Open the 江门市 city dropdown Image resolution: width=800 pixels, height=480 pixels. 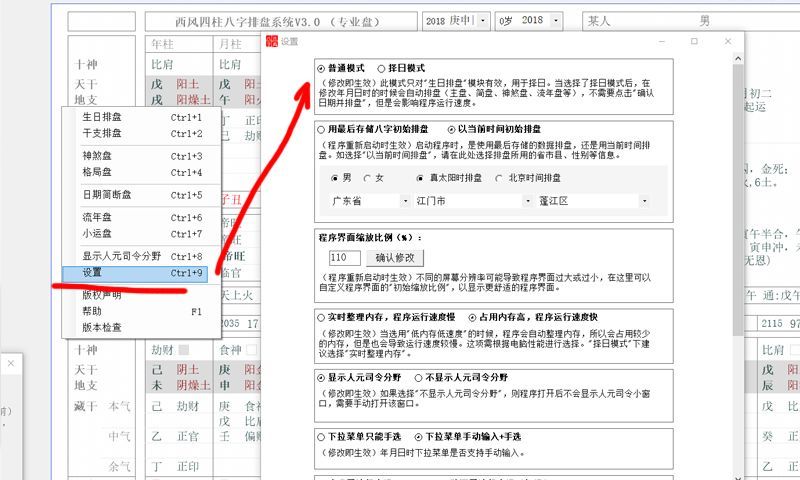coord(528,201)
